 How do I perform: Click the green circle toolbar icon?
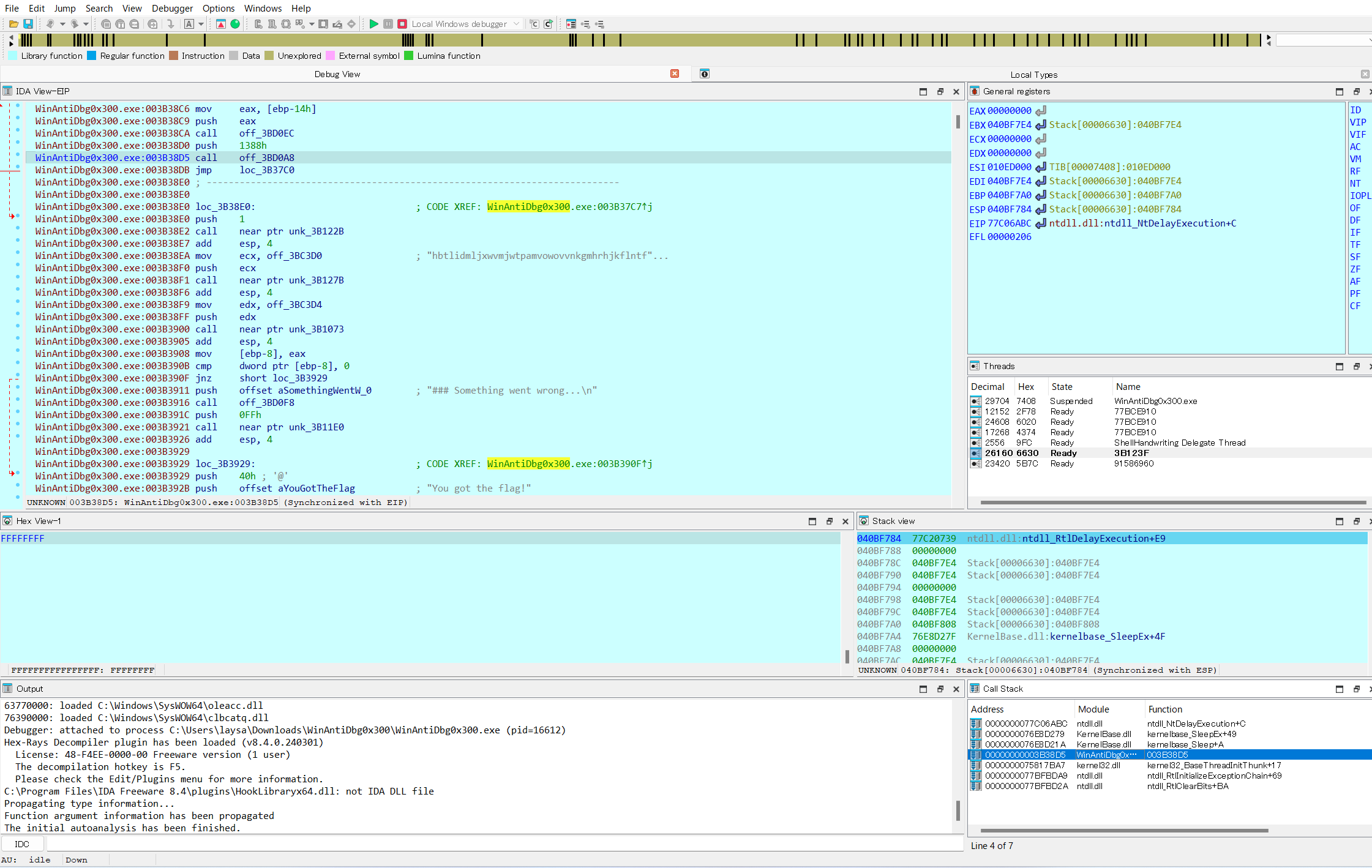point(235,24)
